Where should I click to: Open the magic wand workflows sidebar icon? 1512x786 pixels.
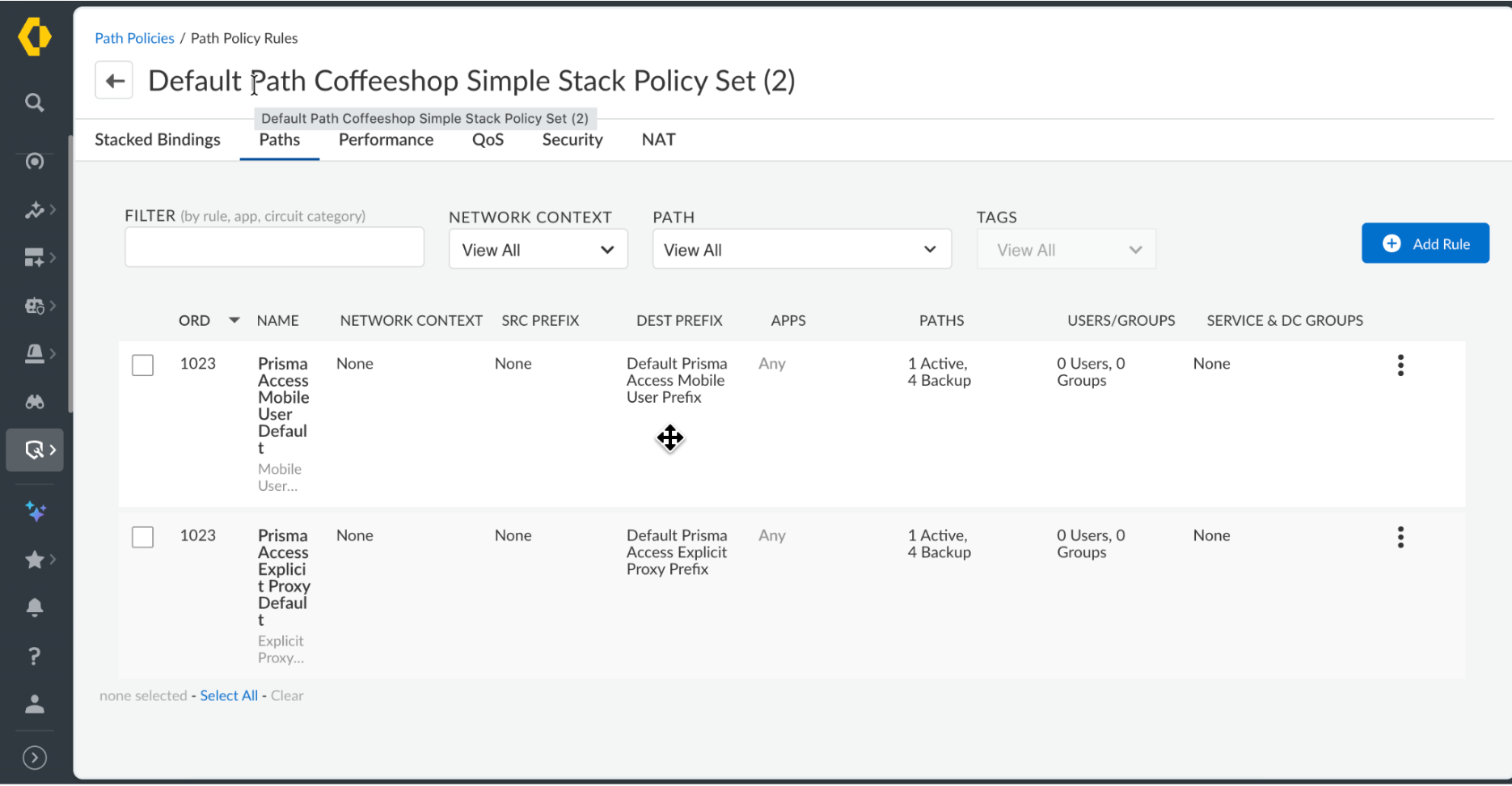34,210
